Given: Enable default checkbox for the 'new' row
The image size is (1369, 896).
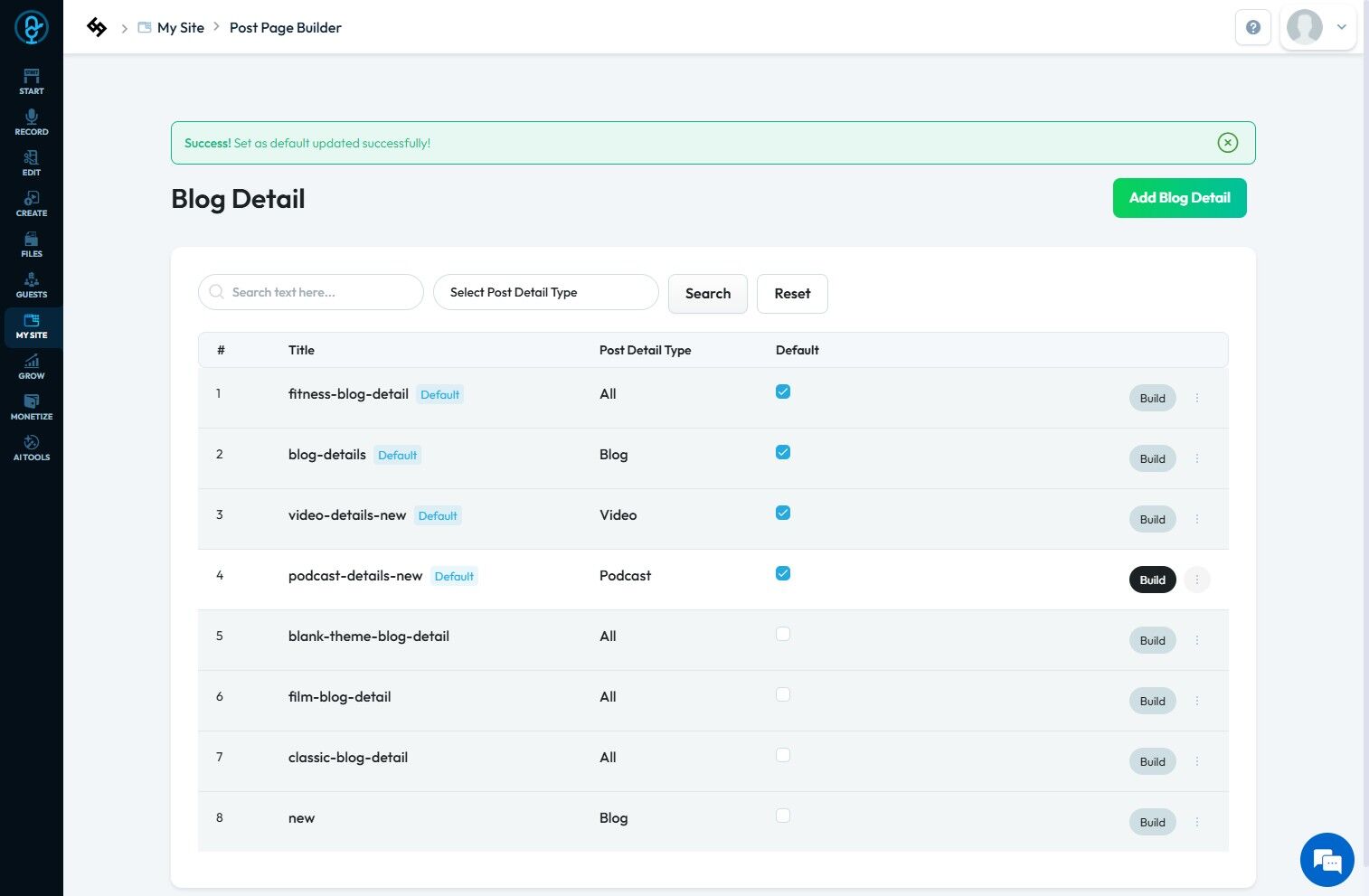Looking at the screenshot, I should (783, 816).
